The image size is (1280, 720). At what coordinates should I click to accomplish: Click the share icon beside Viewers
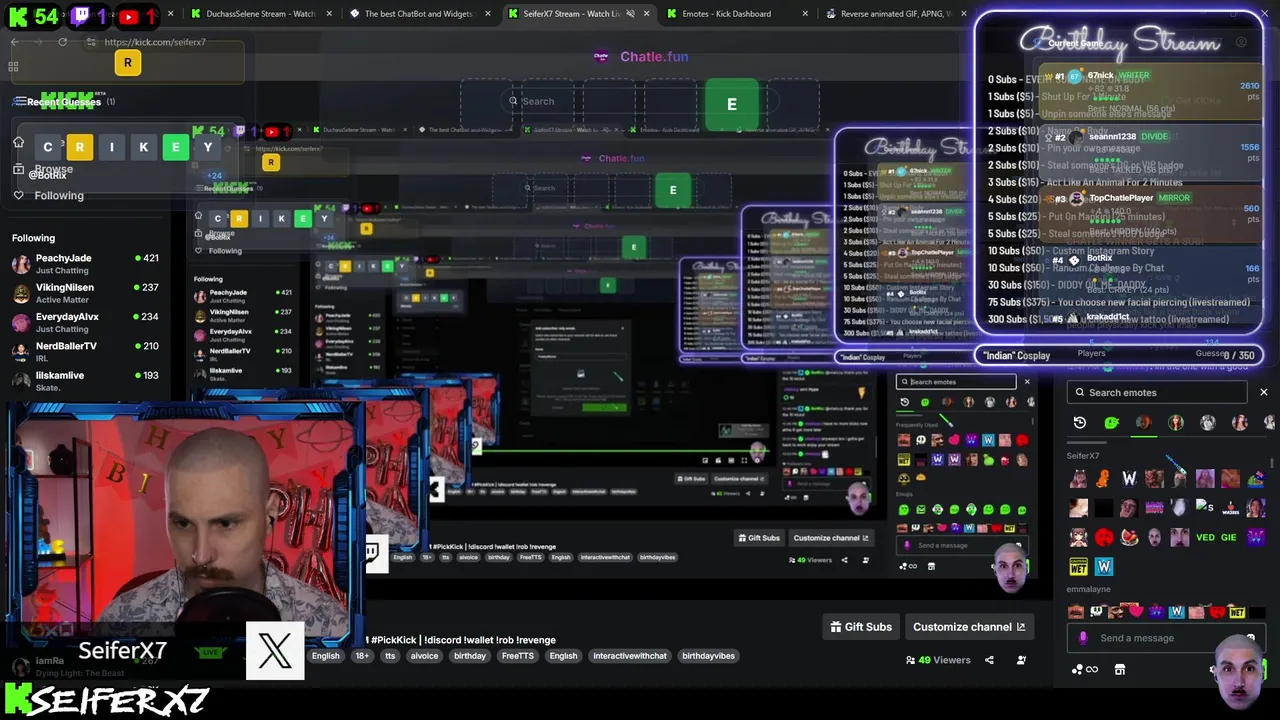click(x=989, y=660)
